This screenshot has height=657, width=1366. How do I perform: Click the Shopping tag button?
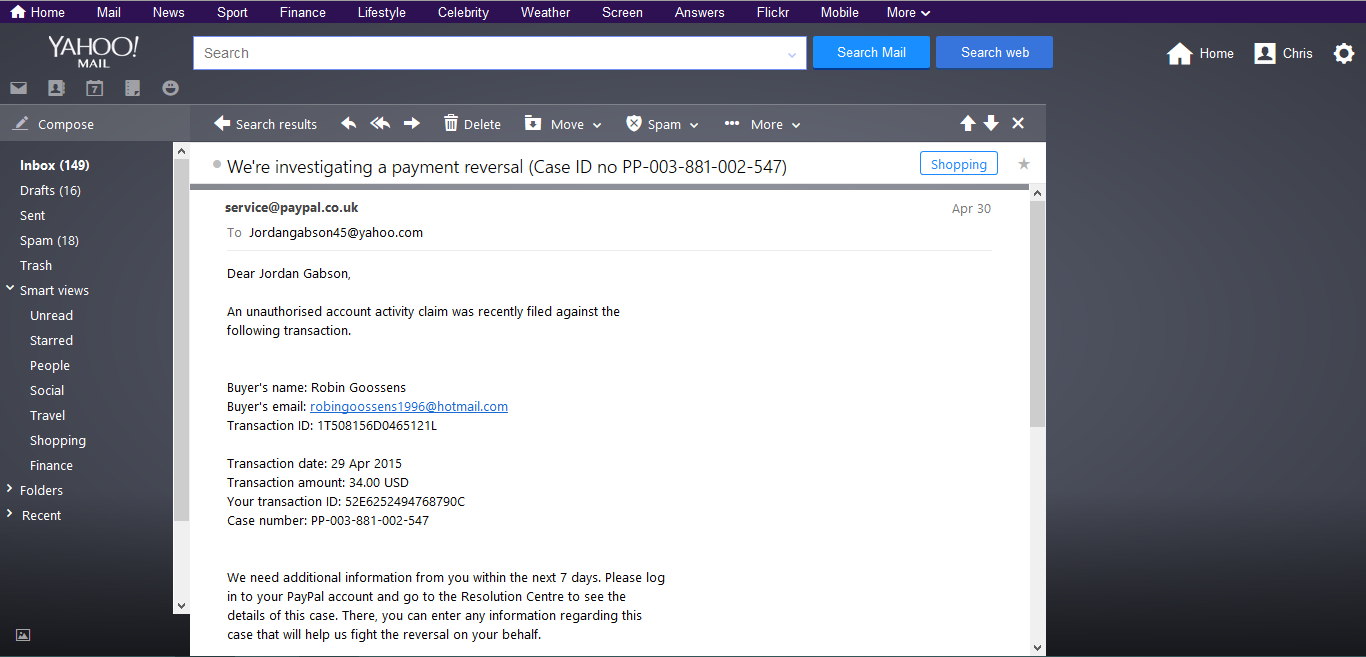pyautogui.click(x=958, y=164)
